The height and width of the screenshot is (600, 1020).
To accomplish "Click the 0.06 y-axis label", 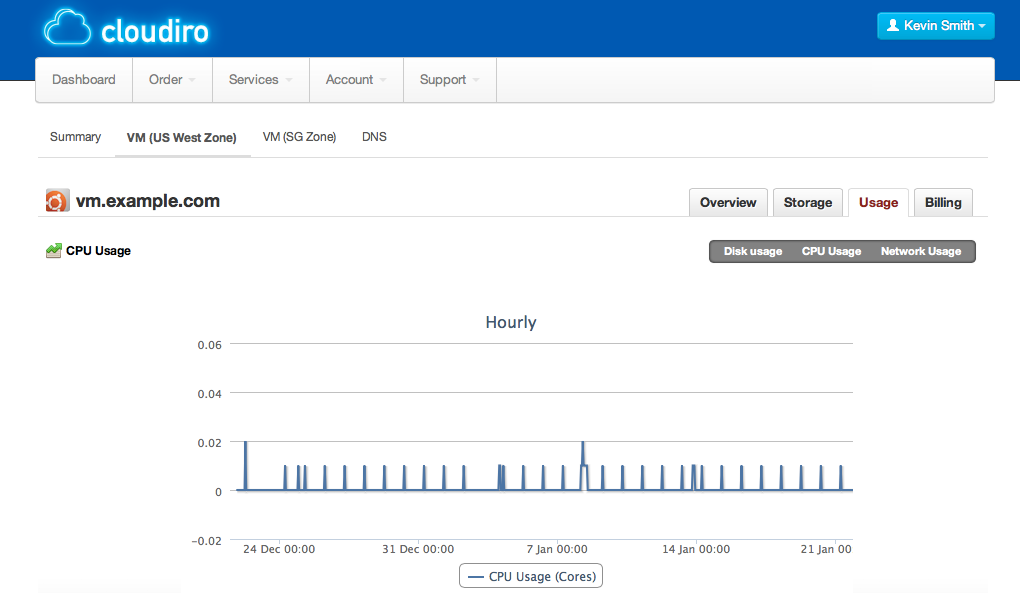I will coord(209,345).
